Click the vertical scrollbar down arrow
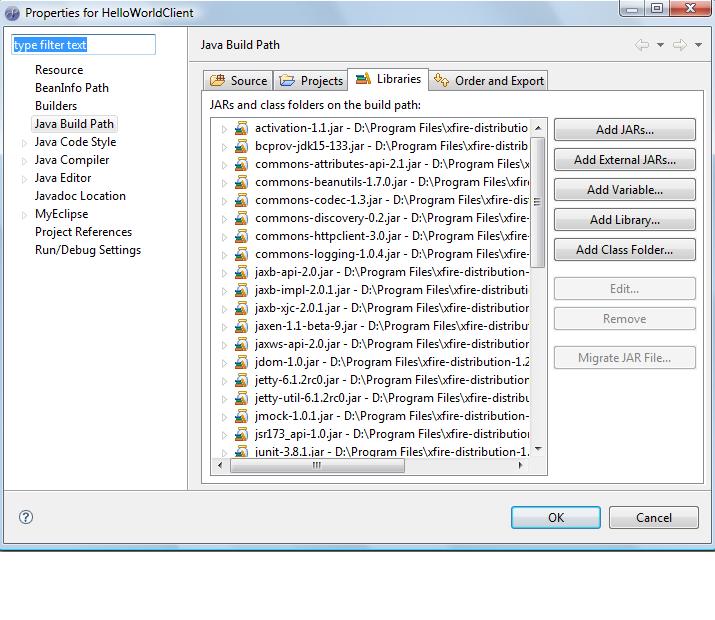This screenshot has width=715, height=620. pyautogui.click(x=538, y=449)
